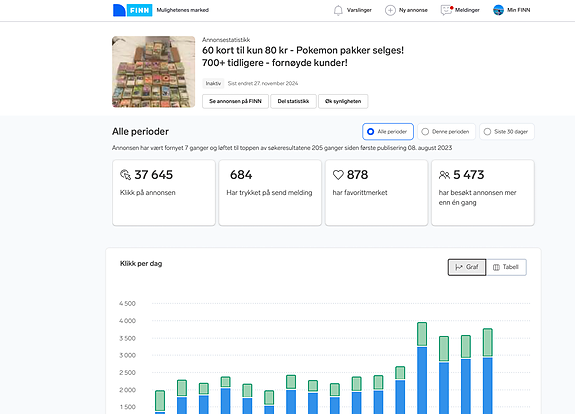This screenshot has width=575, height=414.
Task: Open the Ny annonse link
Action: click(x=413, y=10)
